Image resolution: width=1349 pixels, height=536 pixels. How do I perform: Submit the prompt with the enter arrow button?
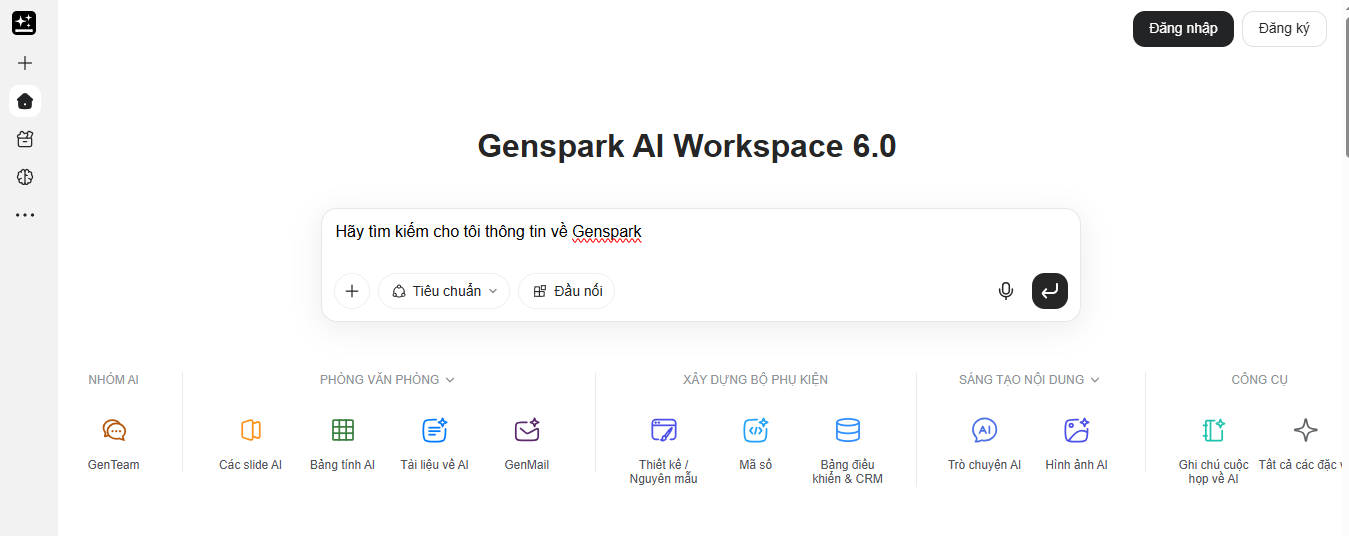pyautogui.click(x=1050, y=291)
